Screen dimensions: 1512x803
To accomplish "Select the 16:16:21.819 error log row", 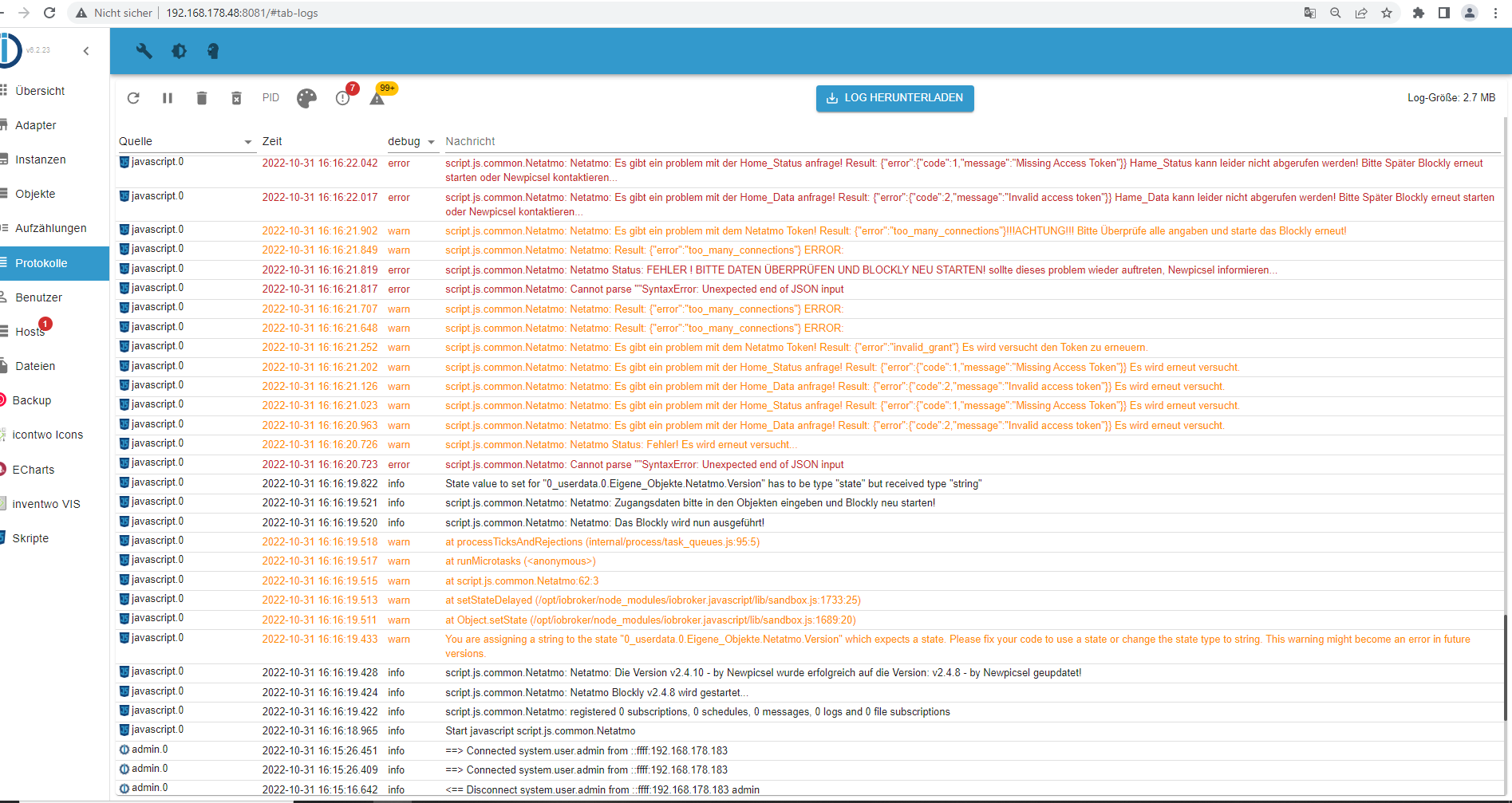I will 808,270.
